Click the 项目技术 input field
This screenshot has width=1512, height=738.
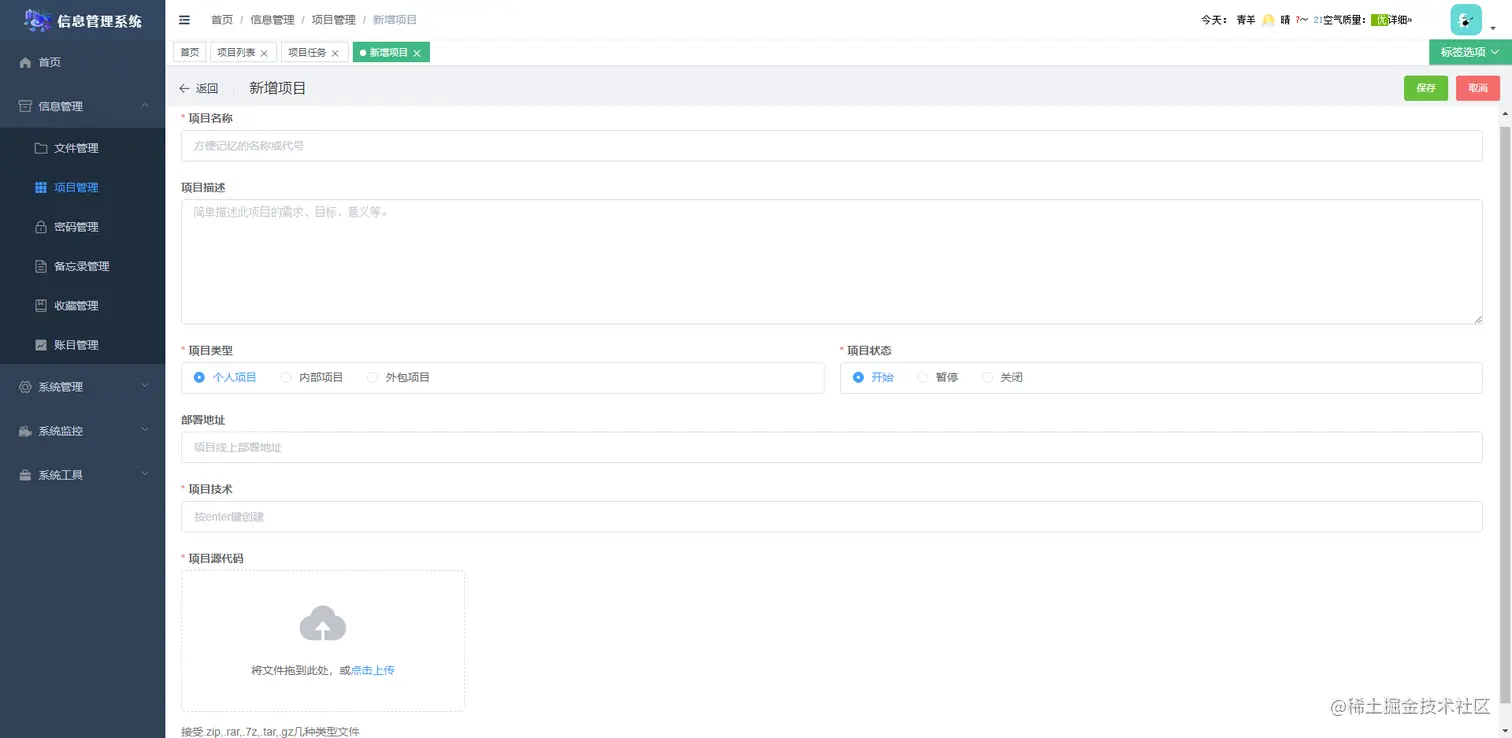coord(831,517)
